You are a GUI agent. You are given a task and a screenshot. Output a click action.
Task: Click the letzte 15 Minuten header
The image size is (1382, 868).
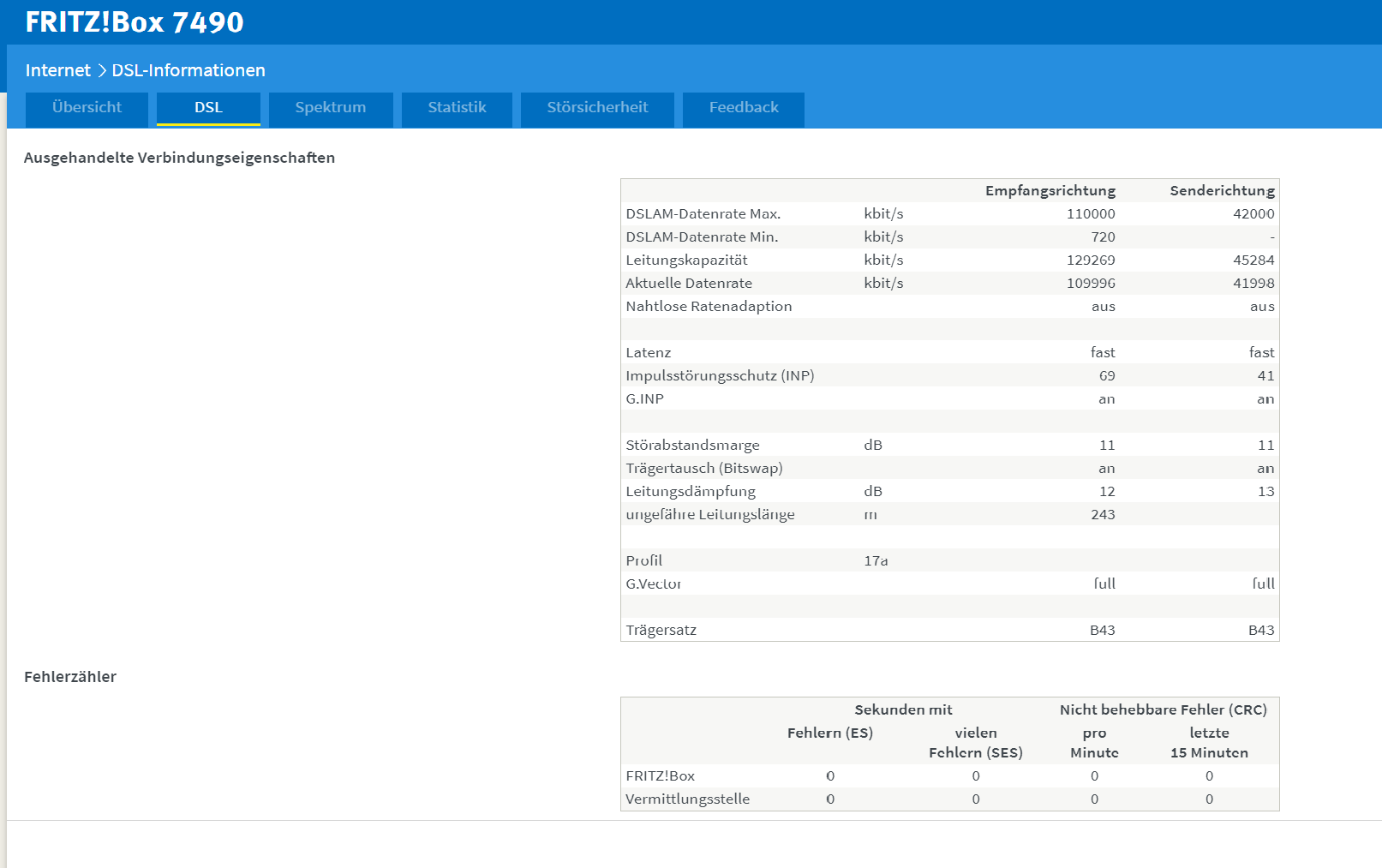[x=1209, y=743]
